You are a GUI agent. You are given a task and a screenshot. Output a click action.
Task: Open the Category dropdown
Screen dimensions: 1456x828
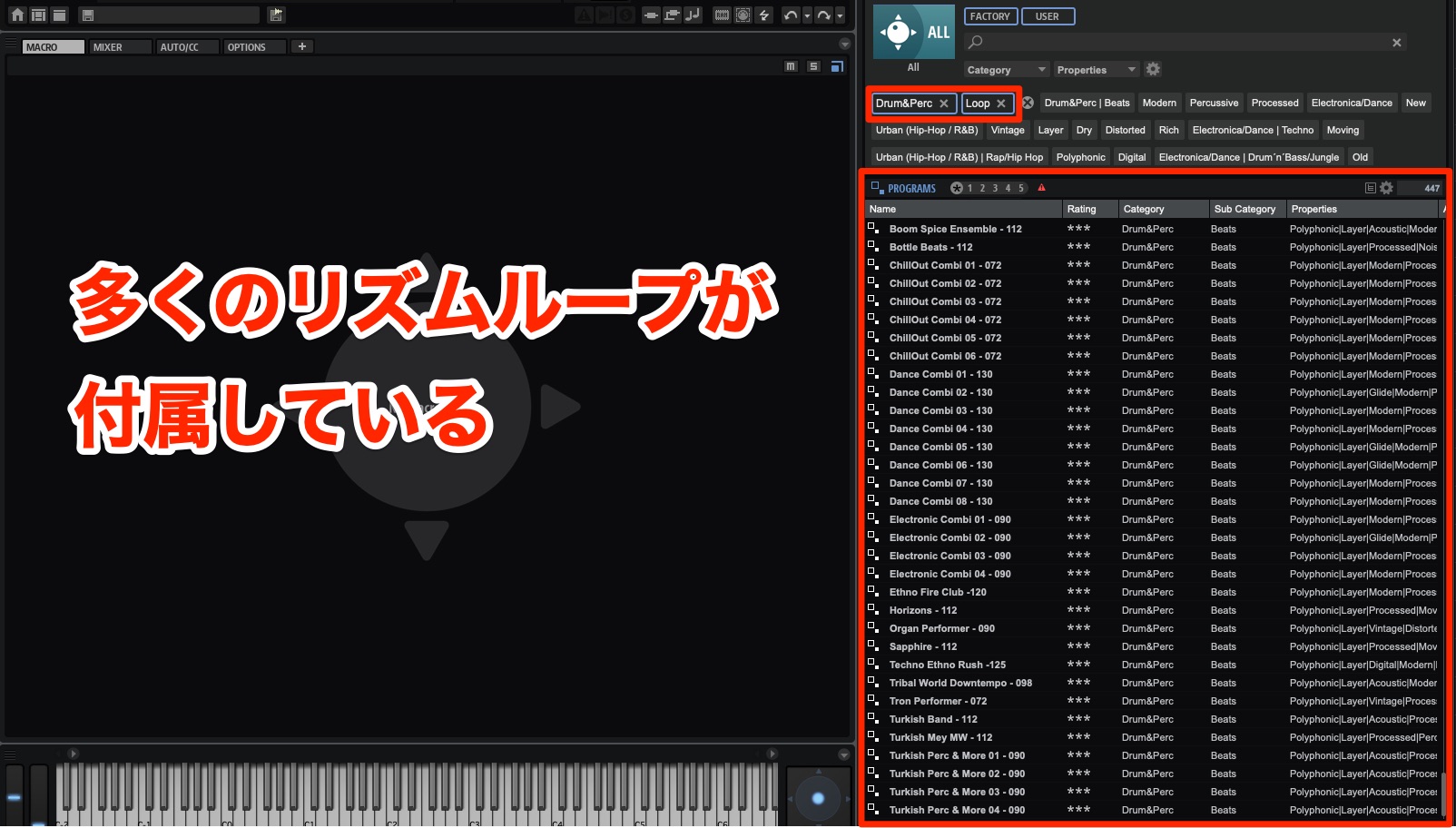click(x=1006, y=70)
